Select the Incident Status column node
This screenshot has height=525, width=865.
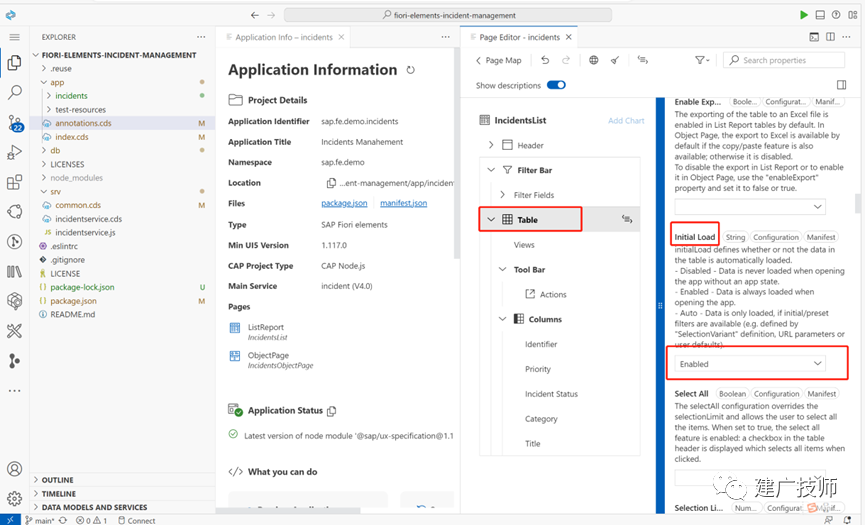point(551,394)
